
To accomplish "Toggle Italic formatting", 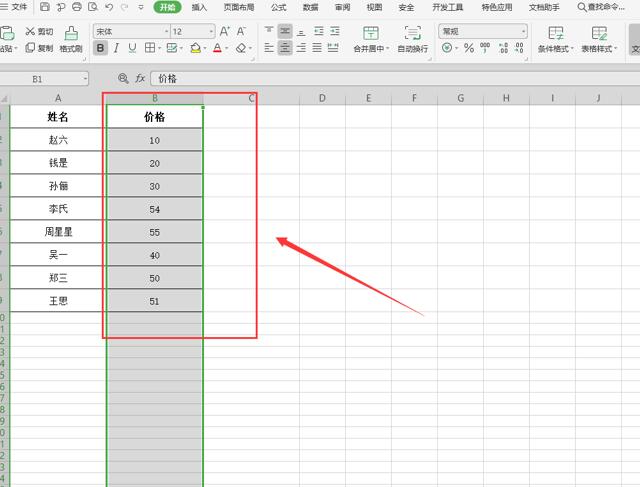I will 116,48.
